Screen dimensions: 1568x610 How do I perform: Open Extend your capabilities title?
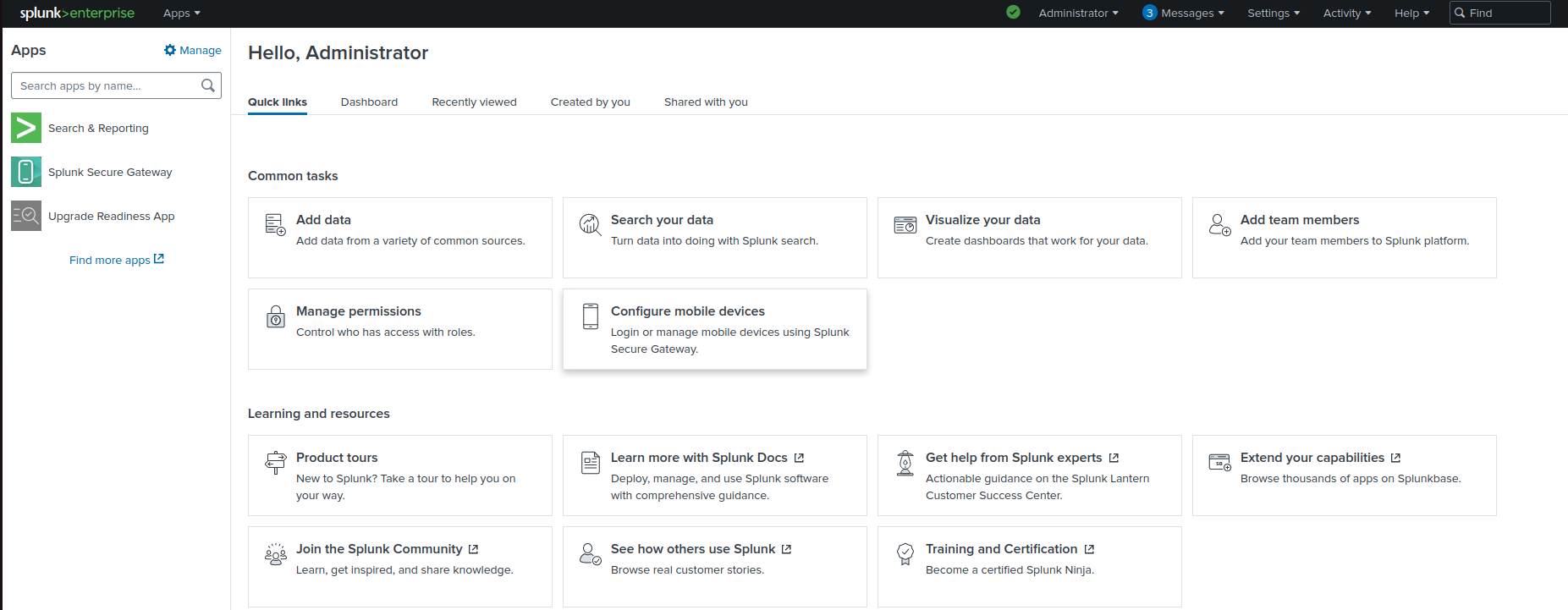click(x=1312, y=458)
